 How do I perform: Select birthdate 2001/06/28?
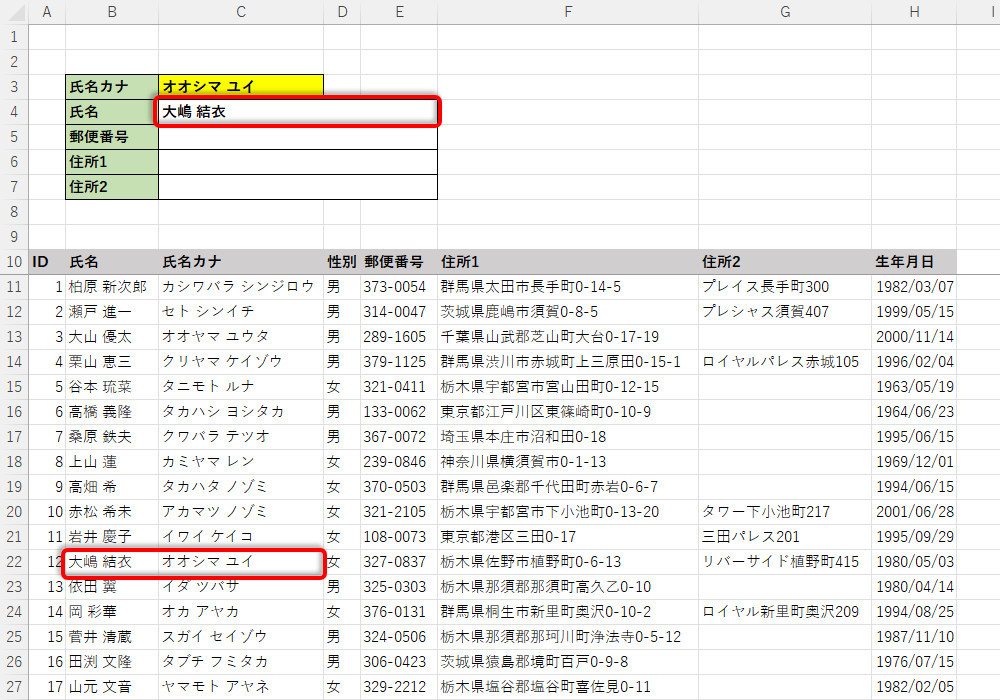(x=914, y=511)
